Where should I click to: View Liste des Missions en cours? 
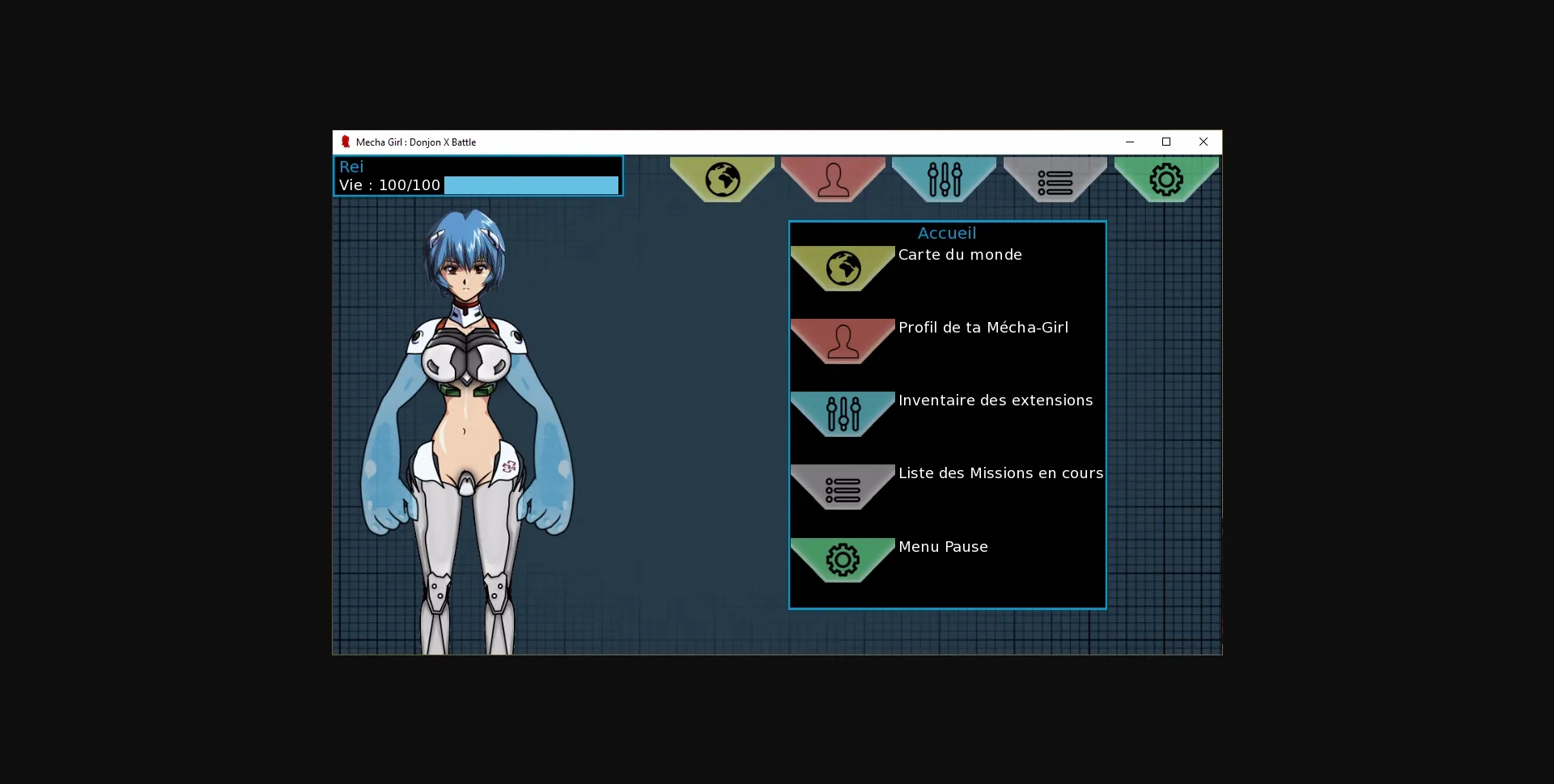tap(1000, 473)
